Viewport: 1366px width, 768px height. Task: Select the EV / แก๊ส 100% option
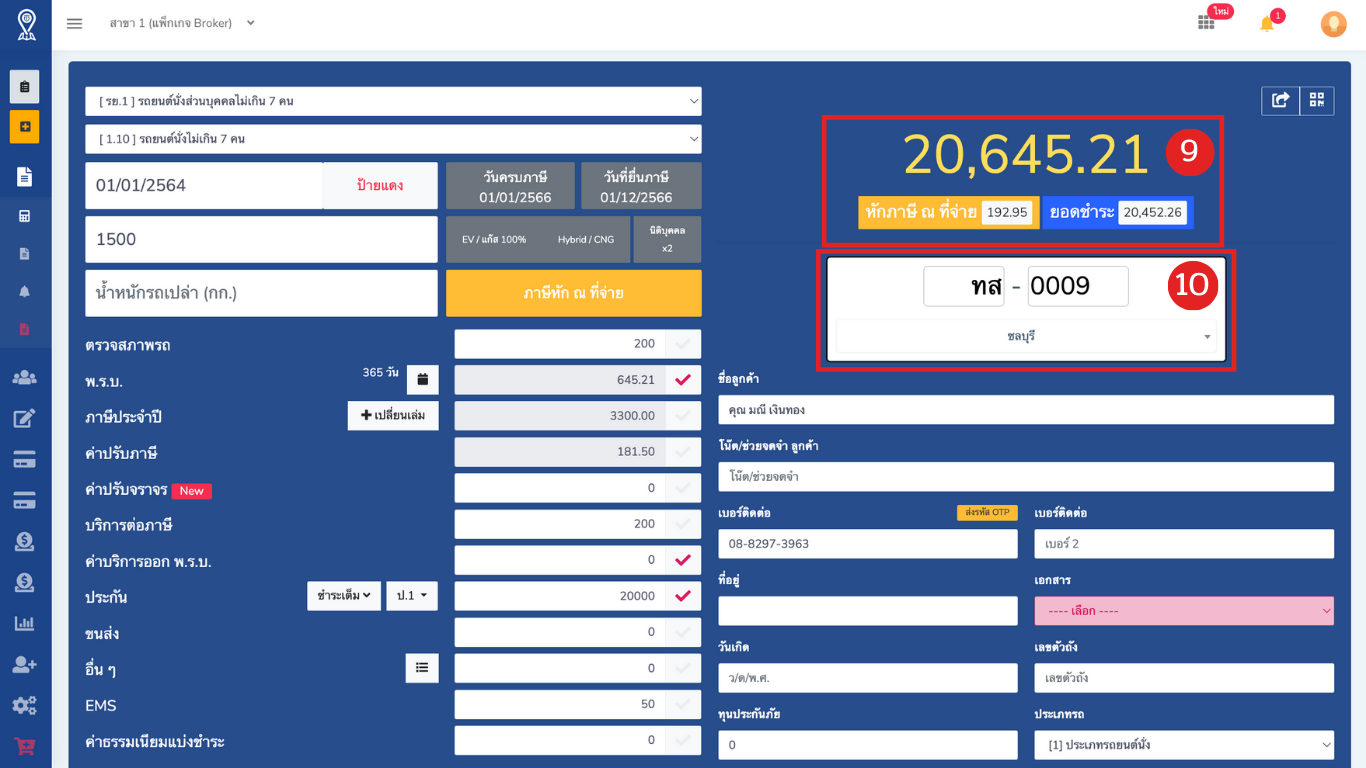pos(494,240)
